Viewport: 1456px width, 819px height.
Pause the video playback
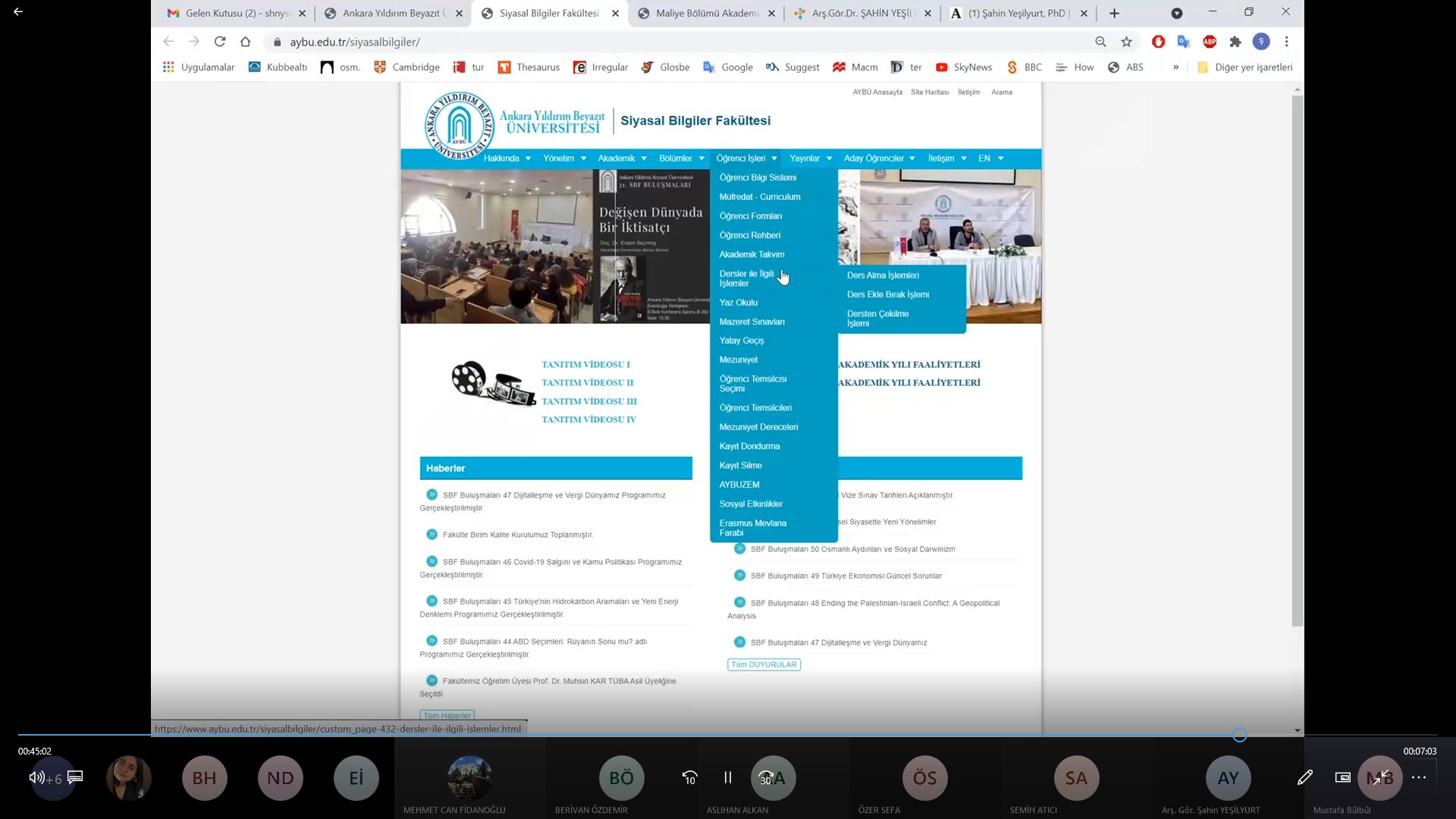727,777
